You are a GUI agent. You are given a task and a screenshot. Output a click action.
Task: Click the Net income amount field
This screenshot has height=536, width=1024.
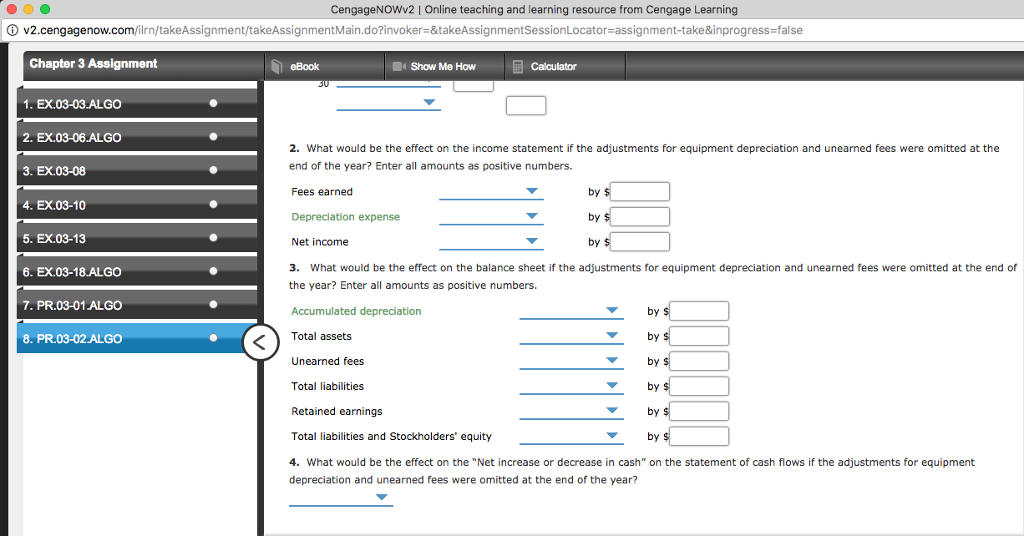pyautogui.click(x=640, y=242)
